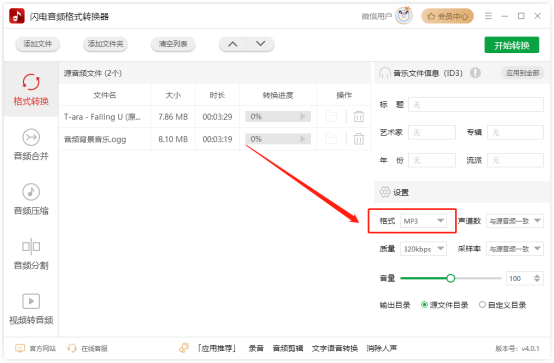This screenshot has width=554, height=363.
Task: Switch to 格式转换 sidebar tab
Action: [31, 89]
